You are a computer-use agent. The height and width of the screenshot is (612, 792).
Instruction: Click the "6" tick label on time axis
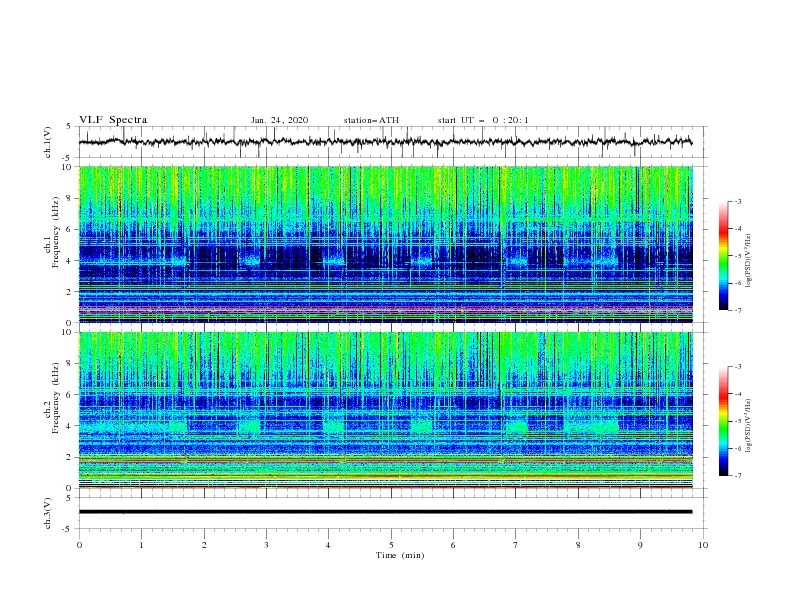tap(453, 545)
